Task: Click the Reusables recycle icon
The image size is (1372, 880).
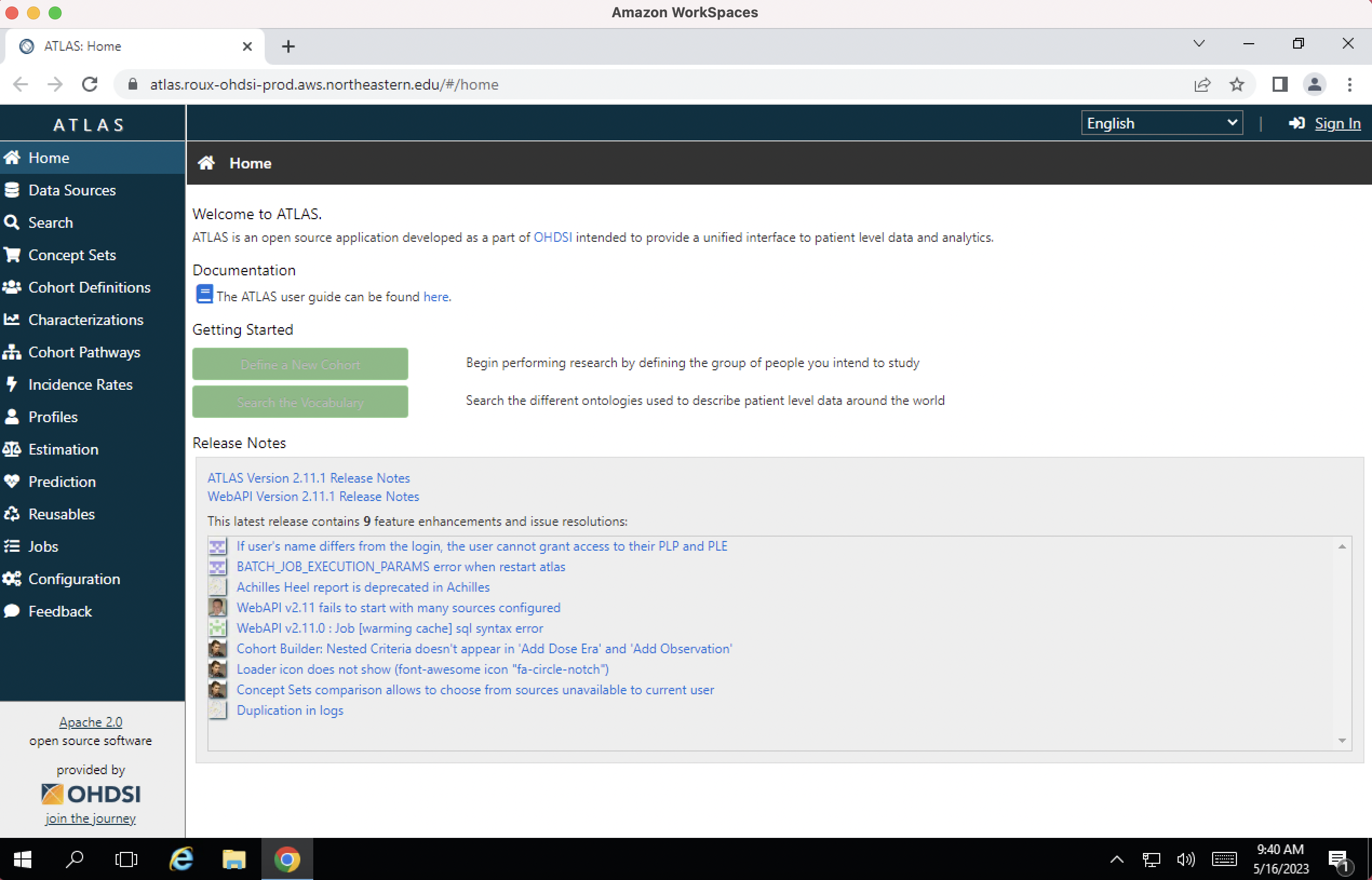Action: point(12,515)
